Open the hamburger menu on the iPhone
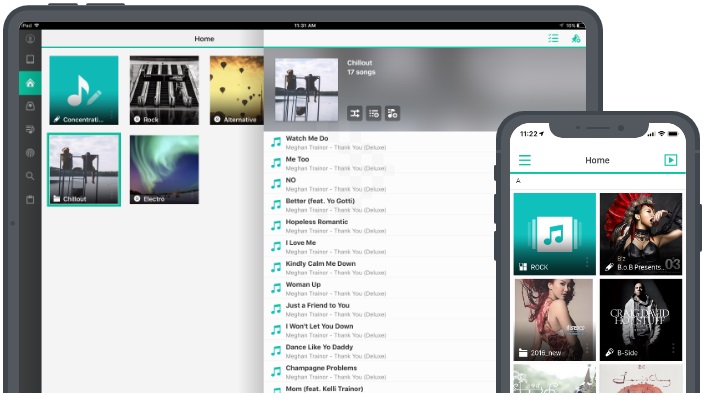Screen dimensions: 706x395 (x=525, y=160)
